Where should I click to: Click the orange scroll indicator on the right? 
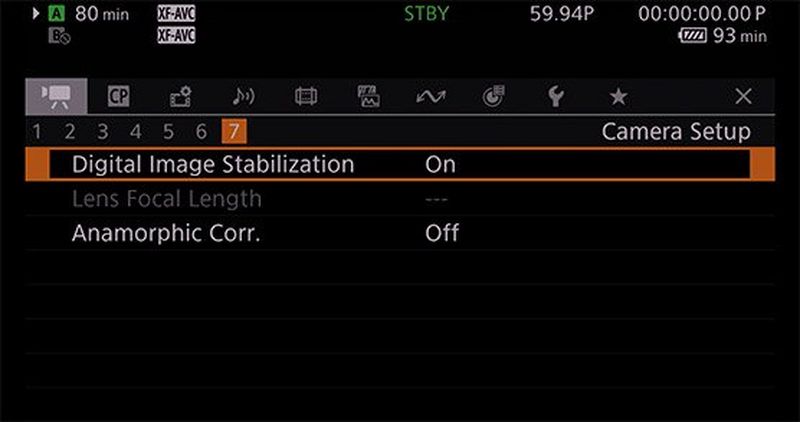[763, 164]
